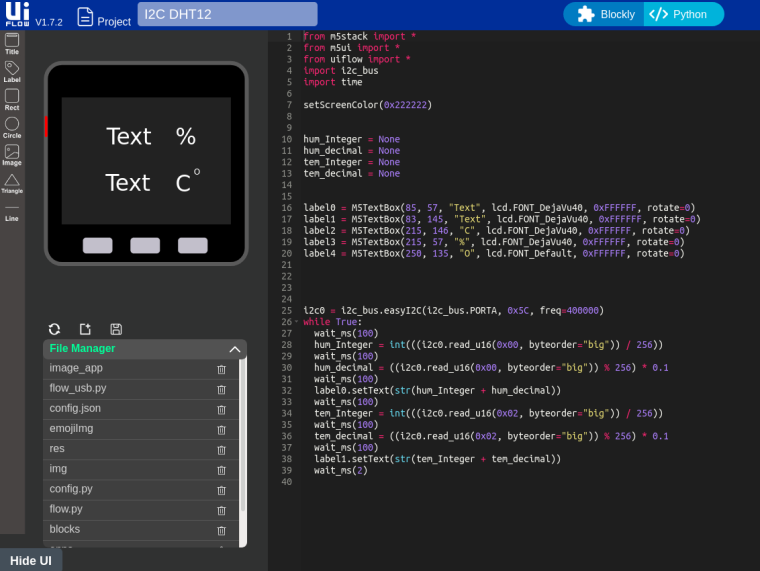Select the Triangle shape tool
Viewport: 760px width, 571px height.
[x=12, y=184]
